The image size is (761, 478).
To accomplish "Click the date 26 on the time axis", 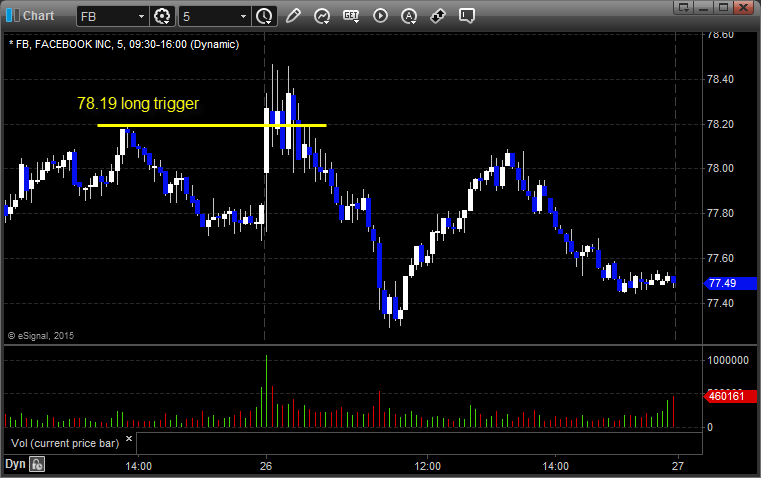I will (x=266, y=466).
